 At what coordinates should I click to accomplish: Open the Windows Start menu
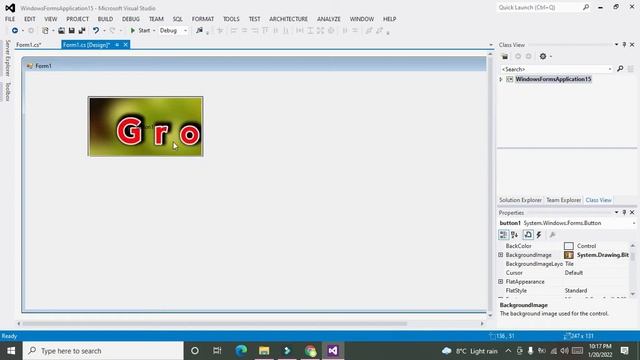point(11,351)
